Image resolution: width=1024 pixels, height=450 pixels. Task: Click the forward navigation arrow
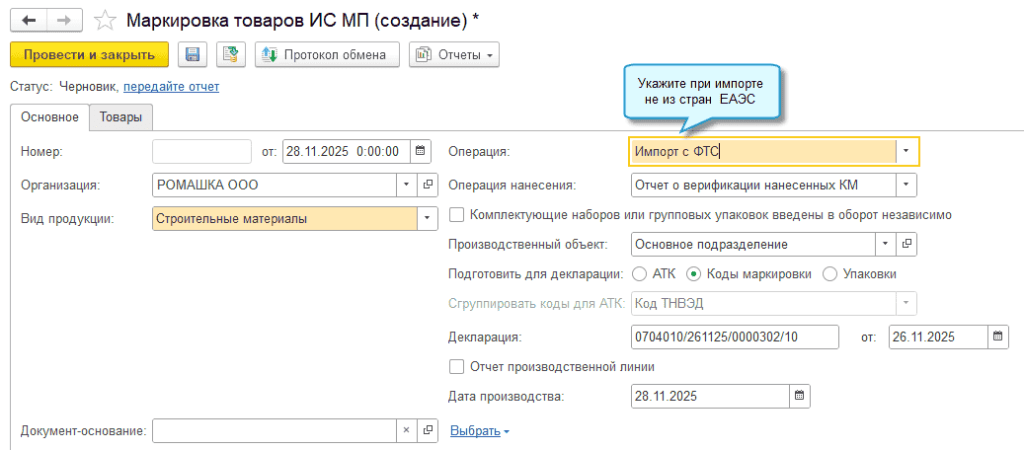click(63, 19)
